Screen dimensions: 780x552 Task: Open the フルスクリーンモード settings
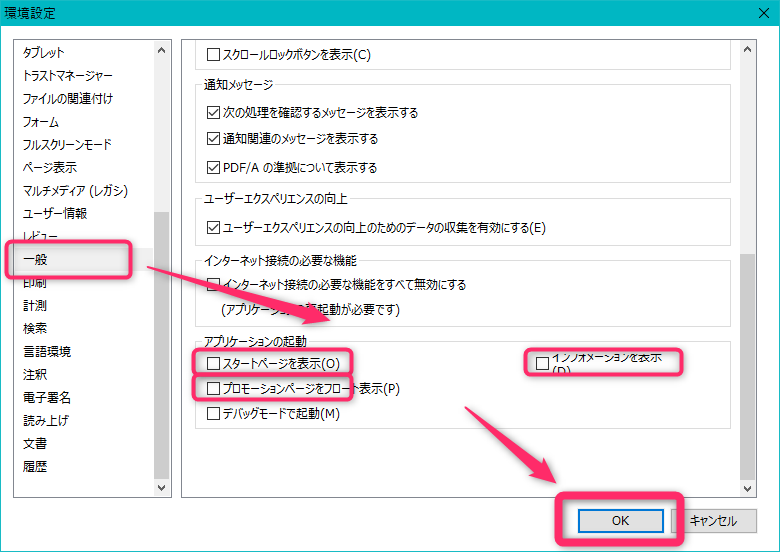pyautogui.click(x=67, y=145)
